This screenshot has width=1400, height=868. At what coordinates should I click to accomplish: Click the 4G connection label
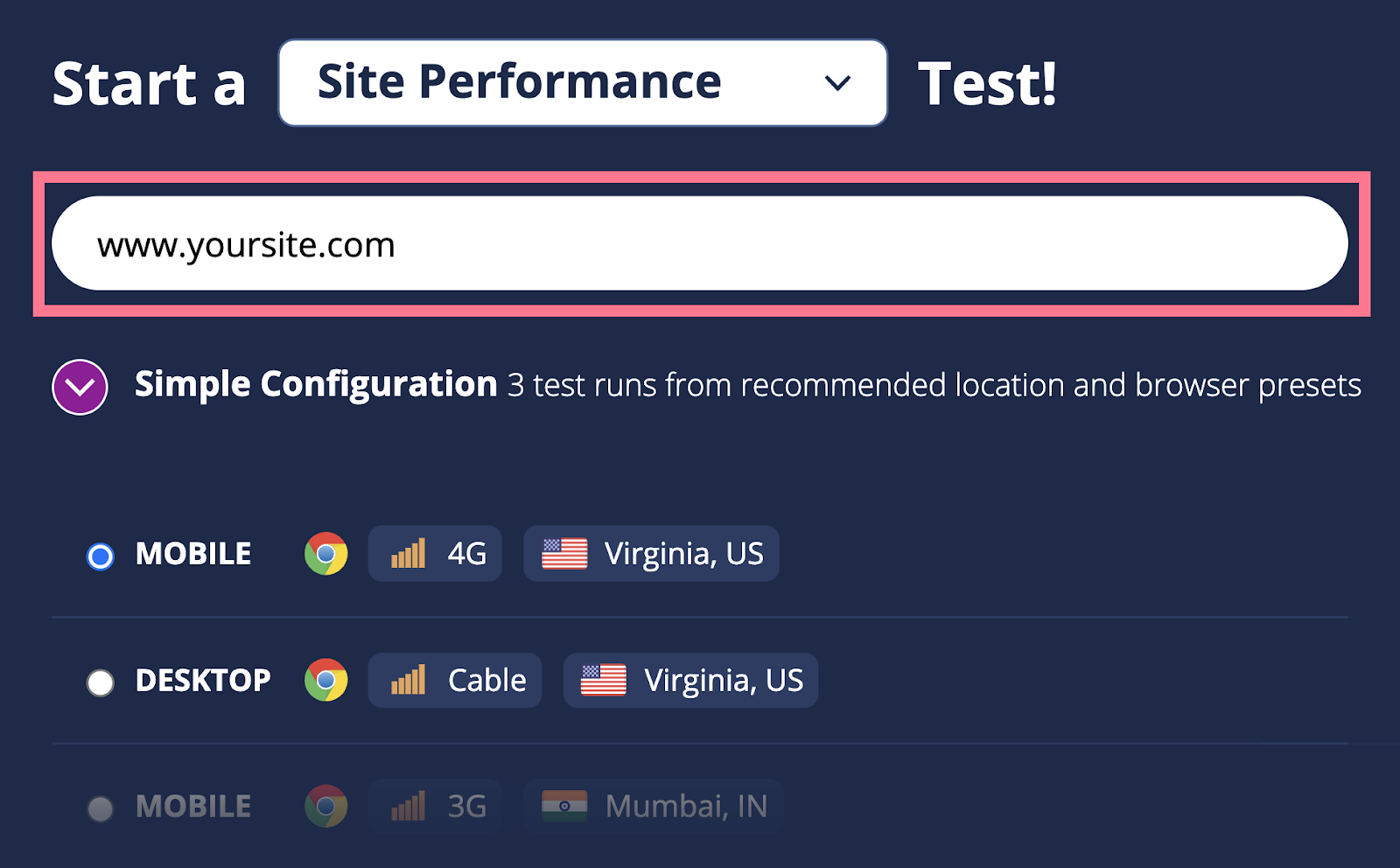(x=466, y=554)
